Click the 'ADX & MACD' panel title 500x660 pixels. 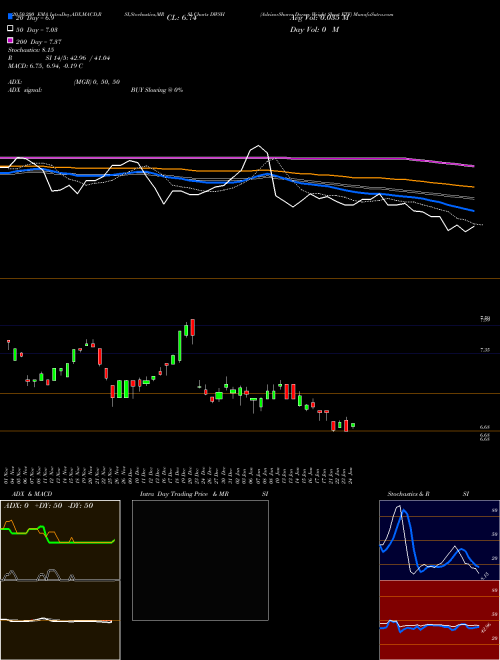pos(32,494)
